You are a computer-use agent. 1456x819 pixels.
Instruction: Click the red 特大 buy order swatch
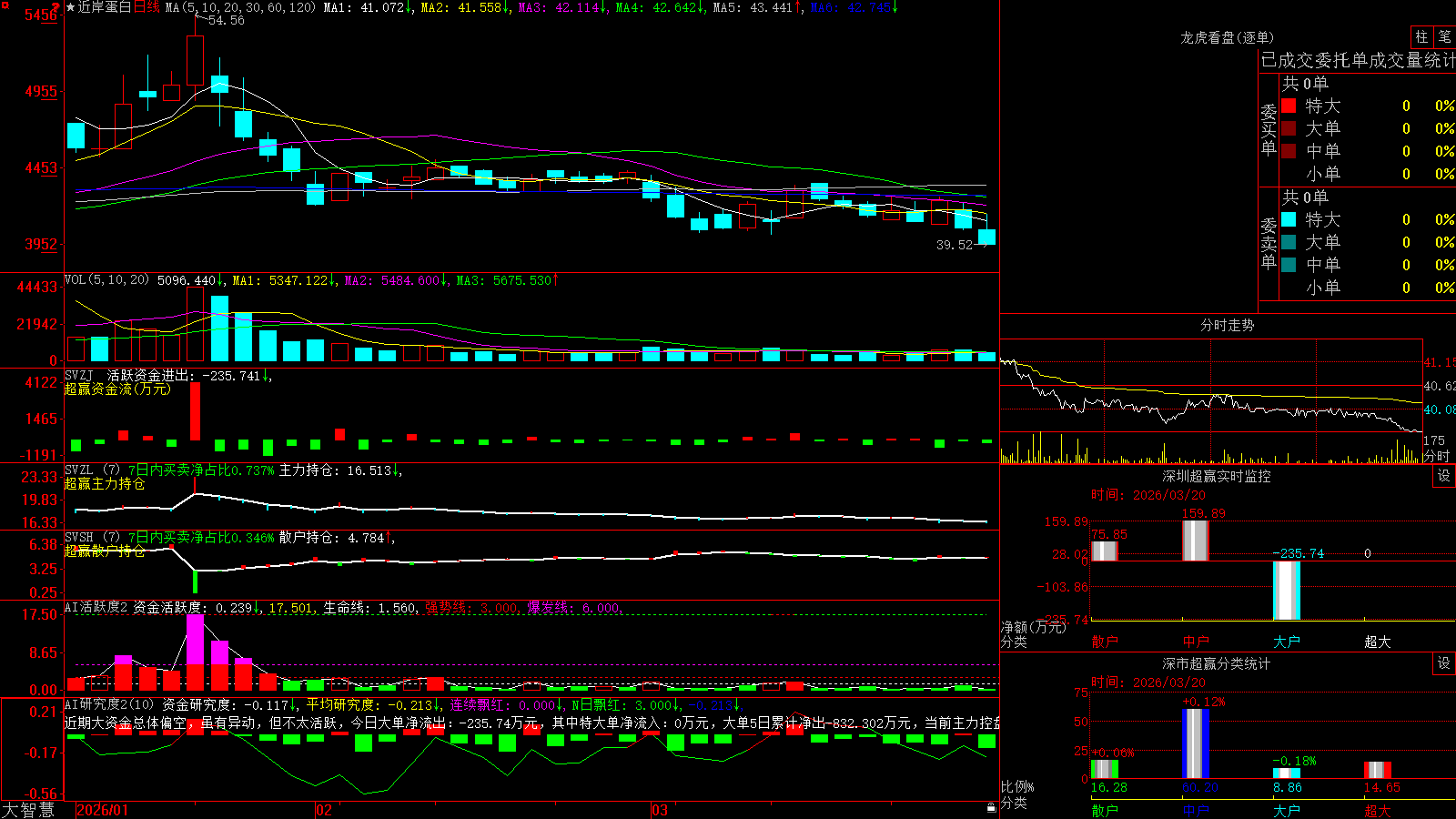point(1289,106)
